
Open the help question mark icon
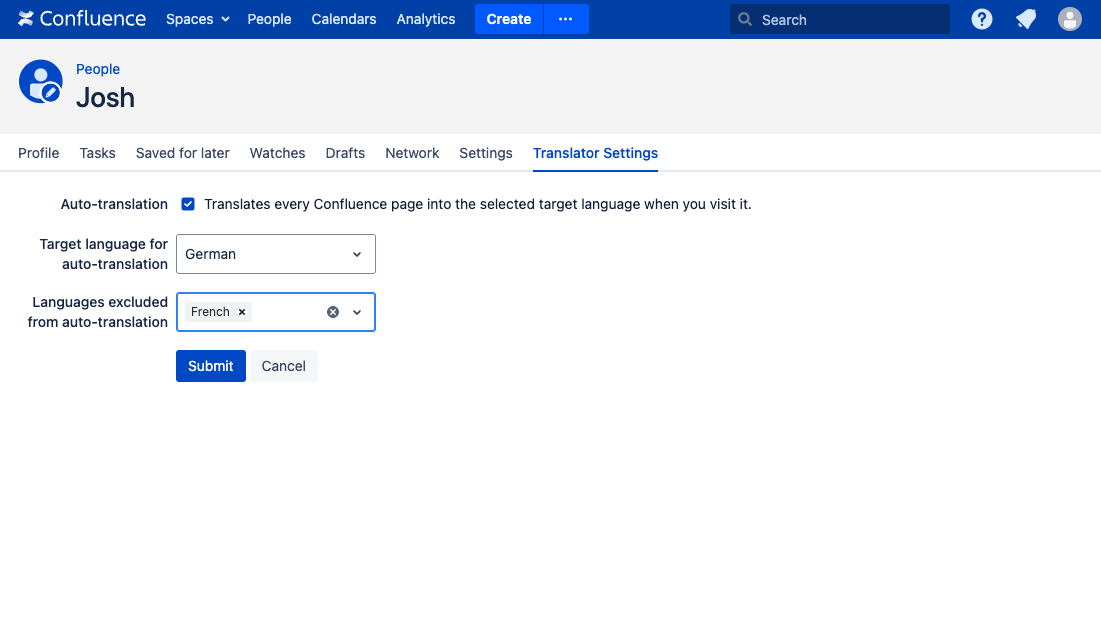[x=982, y=19]
